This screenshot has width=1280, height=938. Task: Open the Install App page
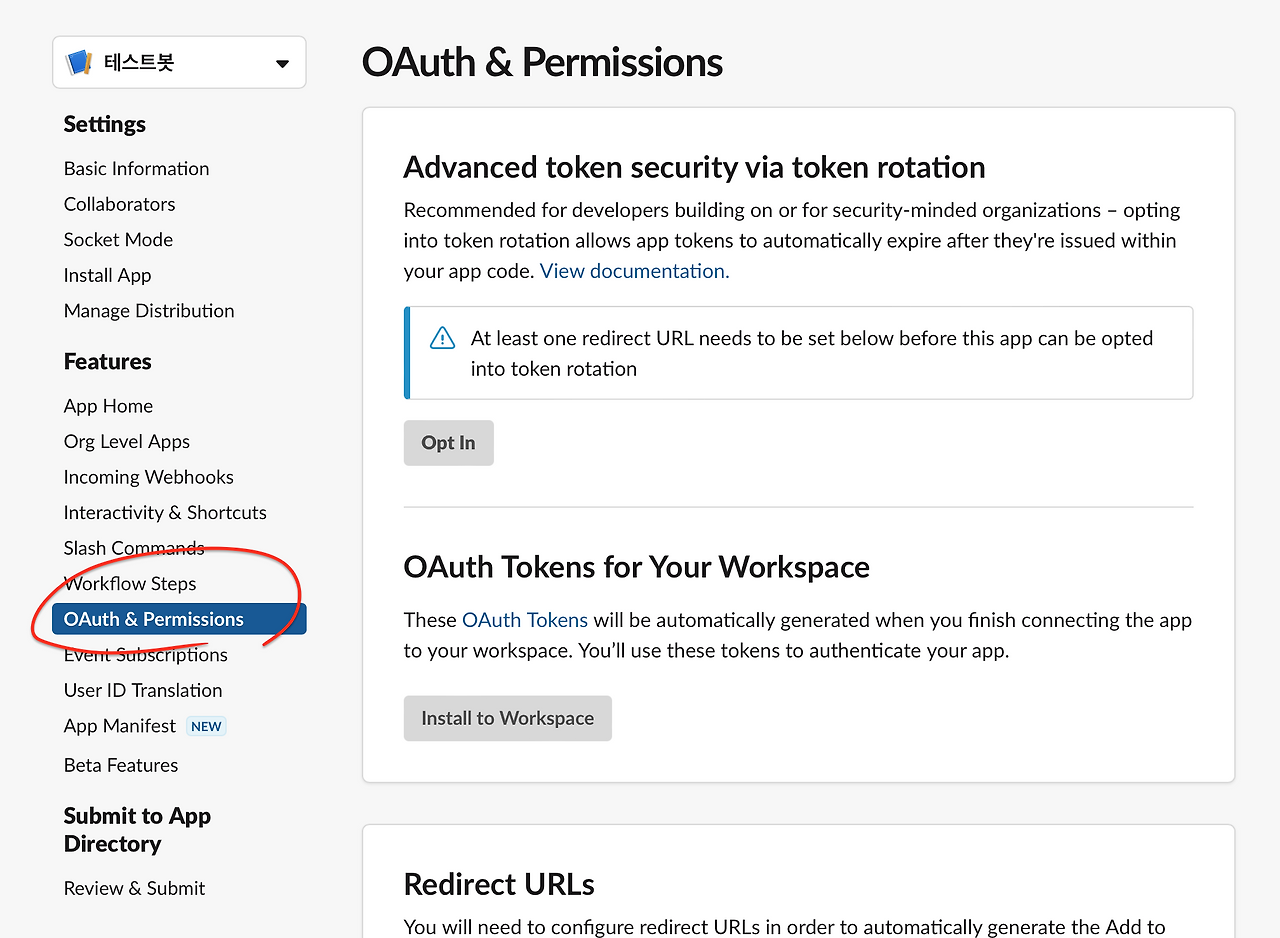[x=107, y=275]
